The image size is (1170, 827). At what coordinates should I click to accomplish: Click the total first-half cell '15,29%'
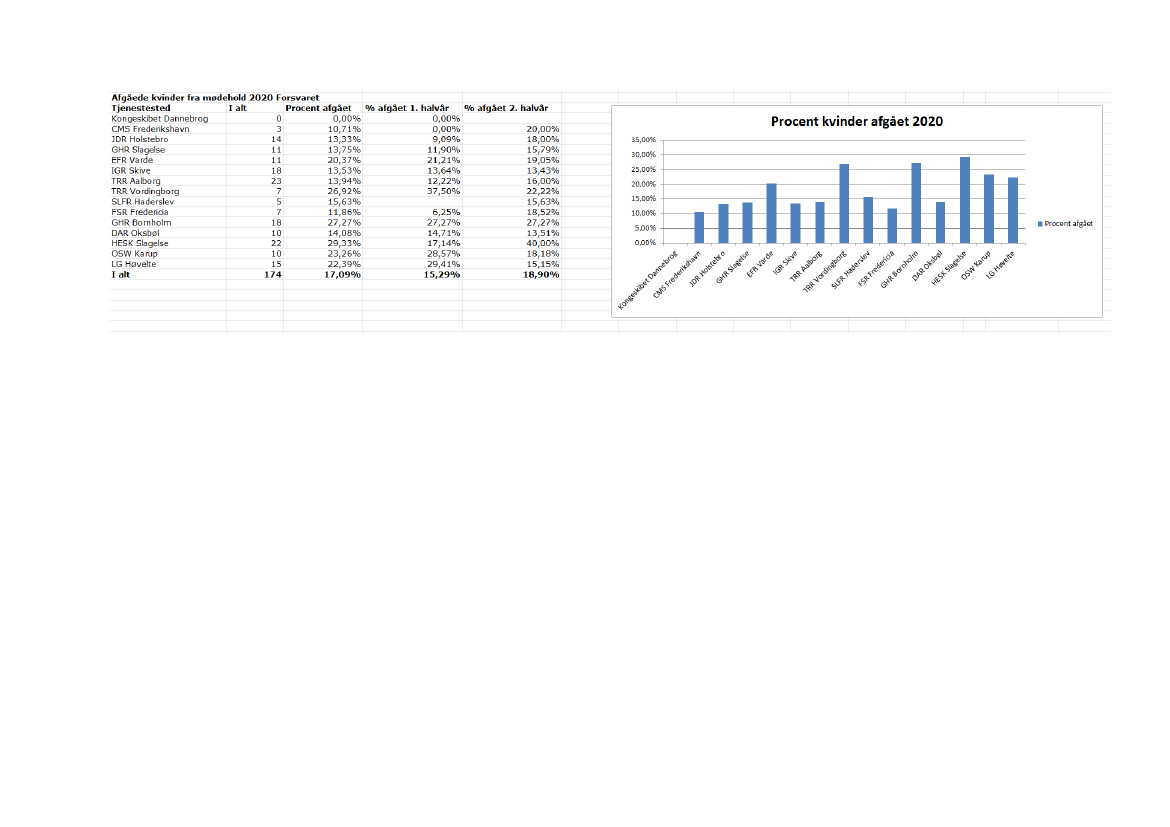(442, 275)
